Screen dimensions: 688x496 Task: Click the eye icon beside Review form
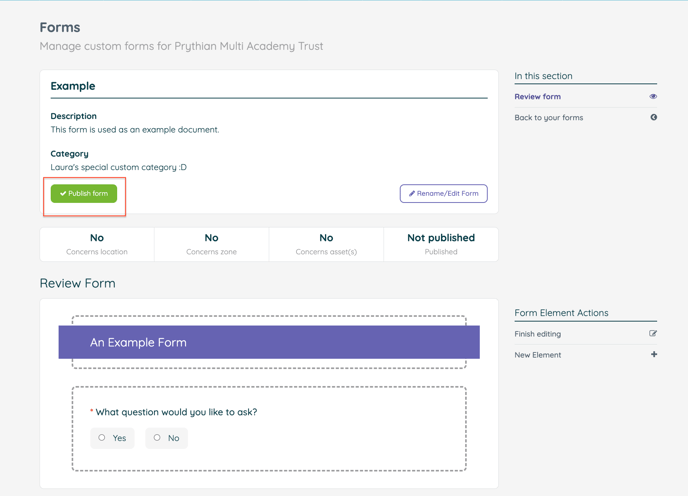(x=653, y=97)
